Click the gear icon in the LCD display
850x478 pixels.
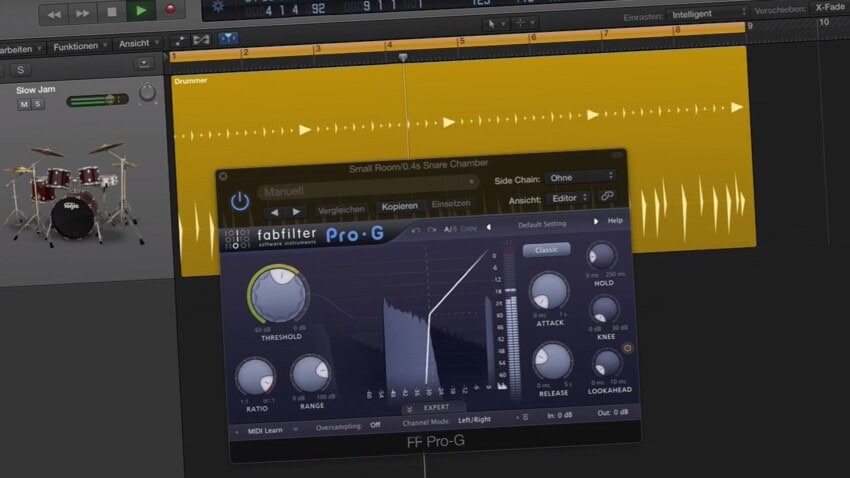coord(218,7)
